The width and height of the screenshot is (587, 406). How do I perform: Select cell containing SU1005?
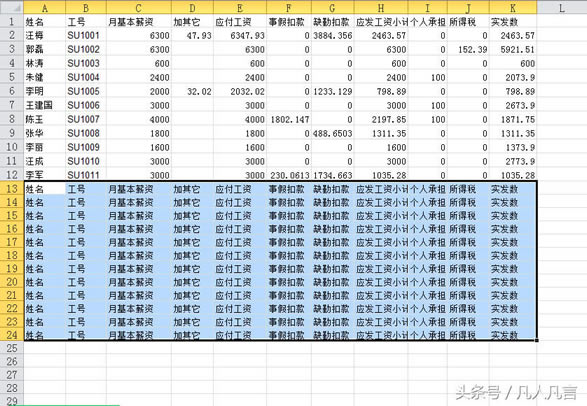(86, 91)
